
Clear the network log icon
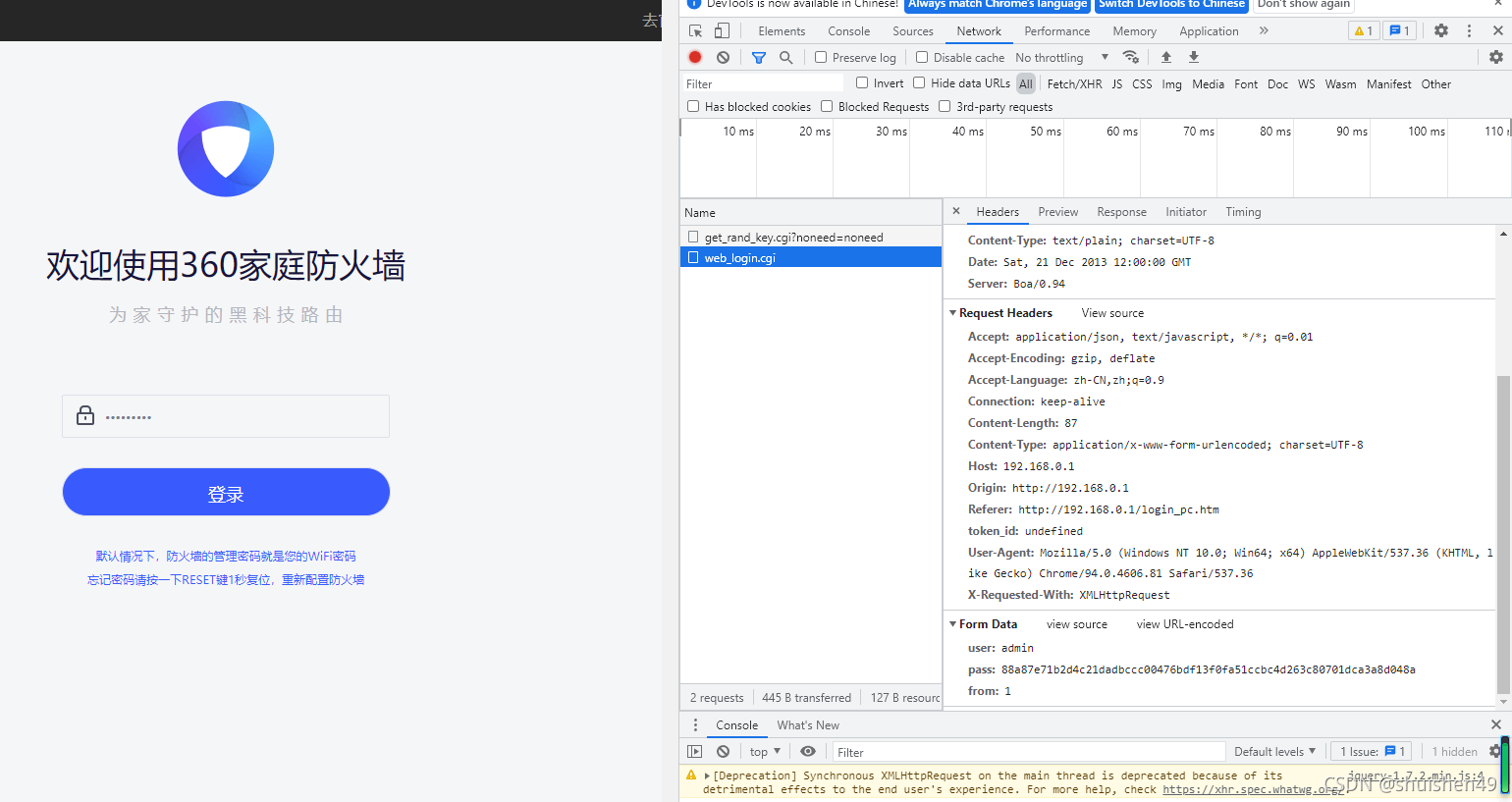point(723,58)
